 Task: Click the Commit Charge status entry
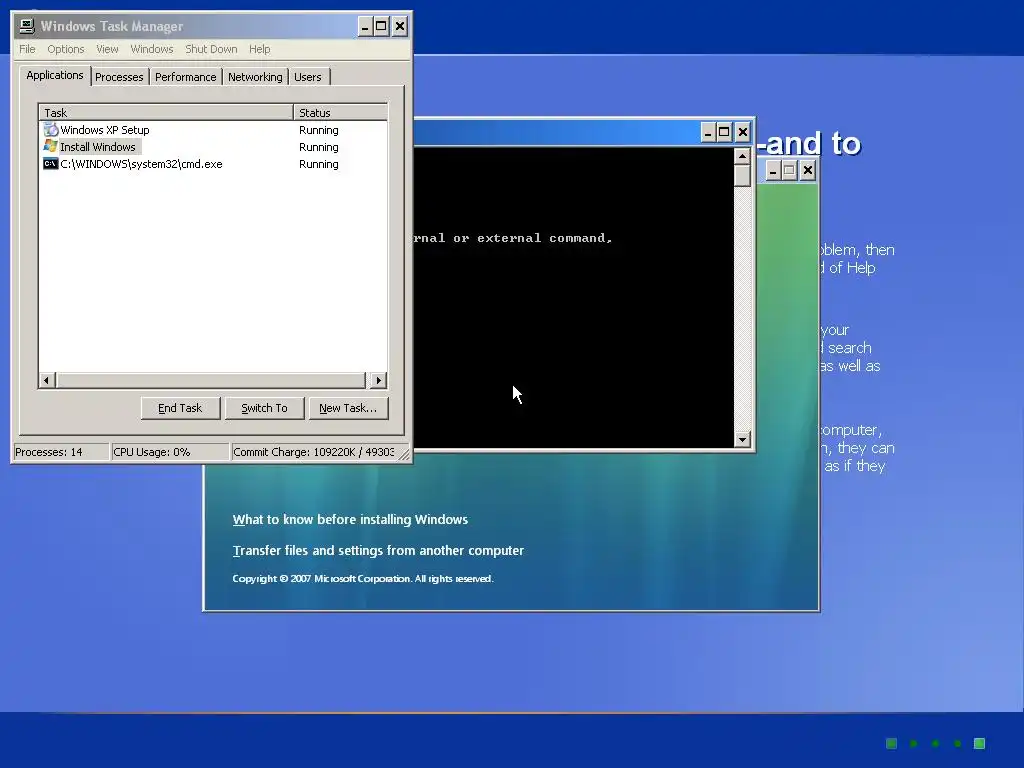coord(313,452)
